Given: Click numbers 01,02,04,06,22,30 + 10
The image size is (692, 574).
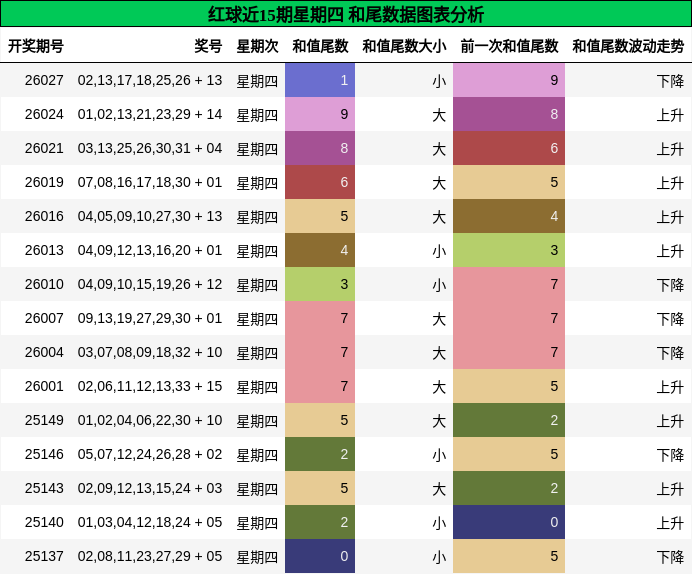Looking at the screenshot, I should (x=150, y=420).
